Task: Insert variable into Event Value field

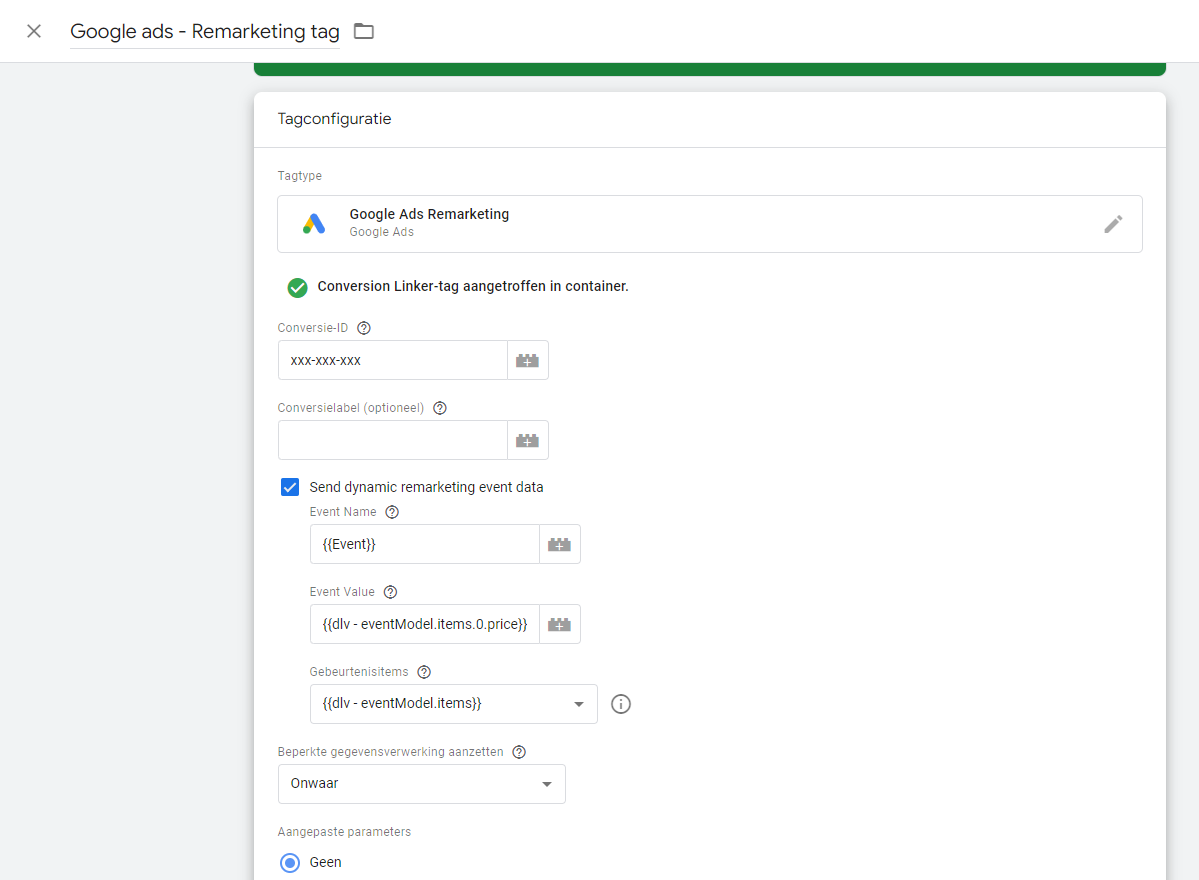Action: [x=560, y=624]
